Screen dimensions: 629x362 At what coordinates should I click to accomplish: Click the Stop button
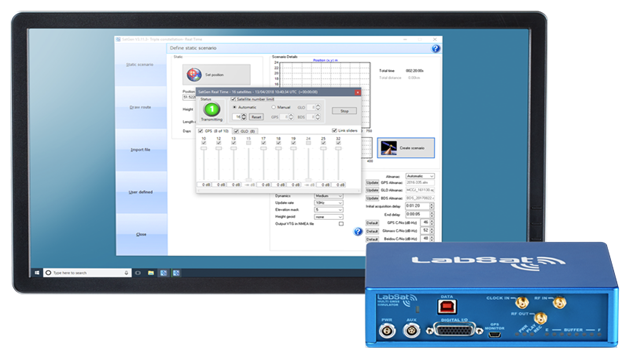[x=344, y=111]
